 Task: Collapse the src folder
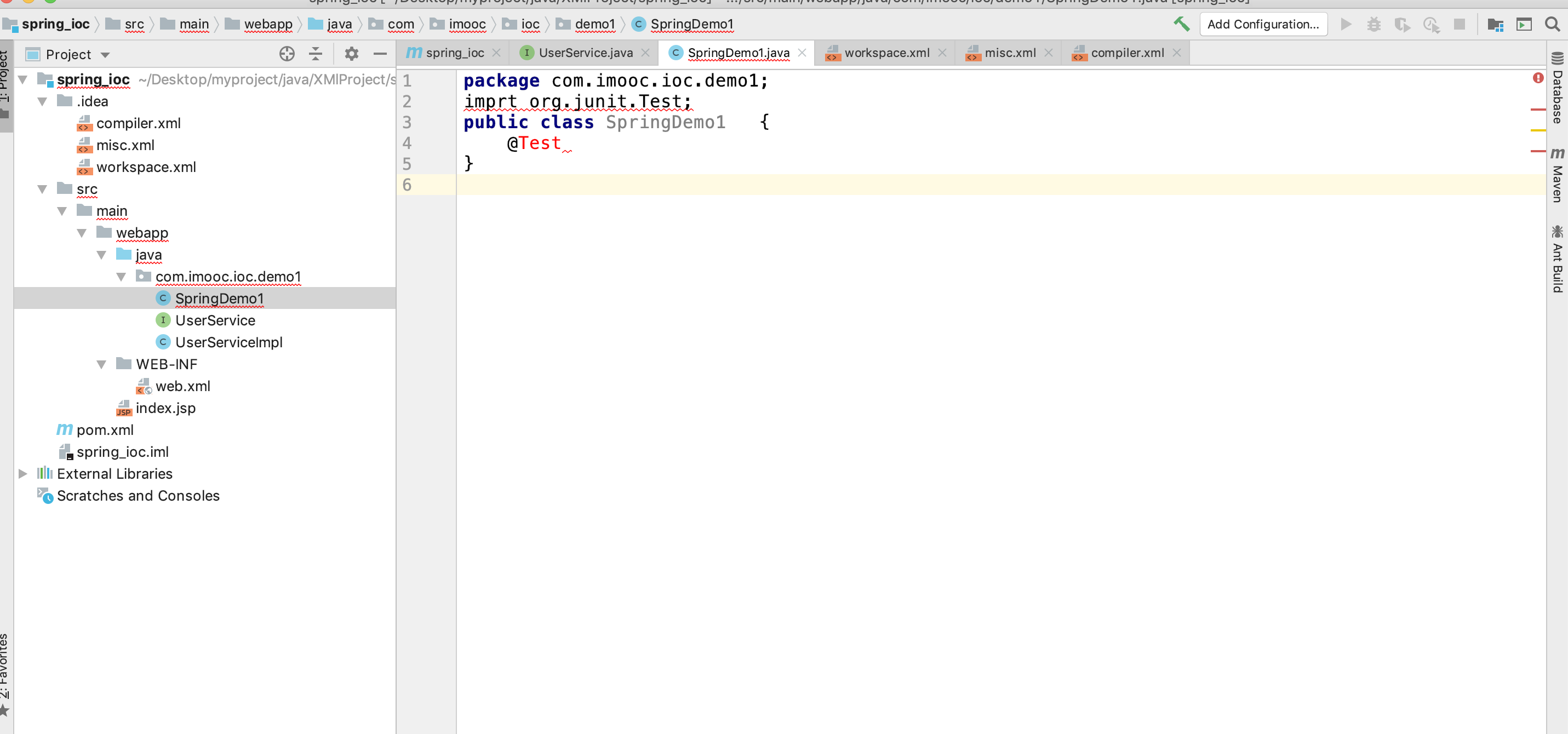(42, 190)
